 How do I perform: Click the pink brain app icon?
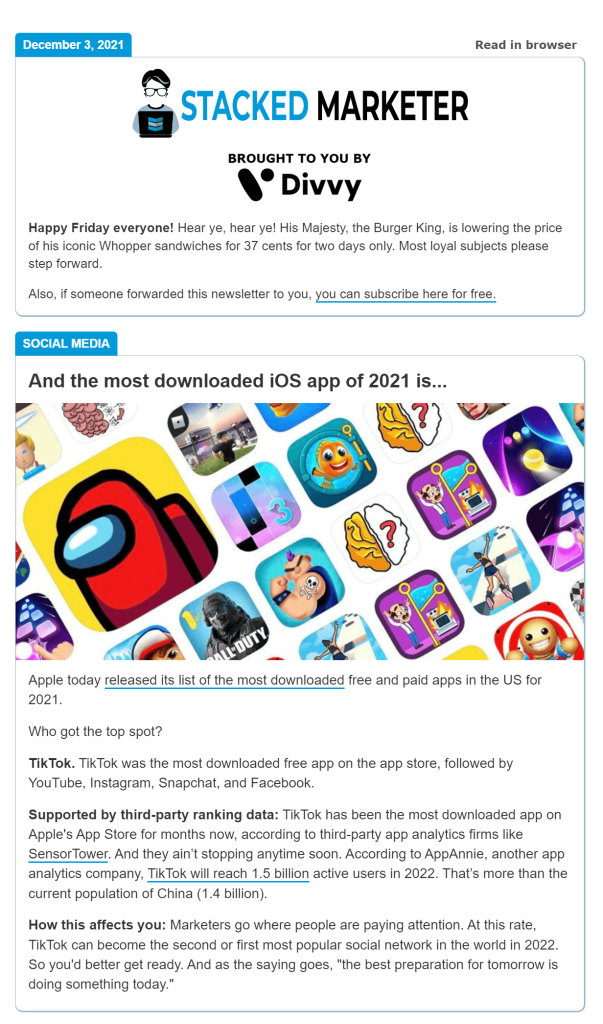(97, 417)
